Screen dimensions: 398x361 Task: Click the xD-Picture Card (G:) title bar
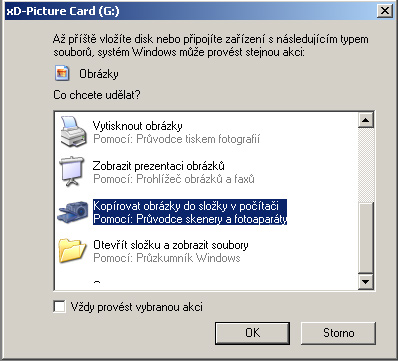190,11
